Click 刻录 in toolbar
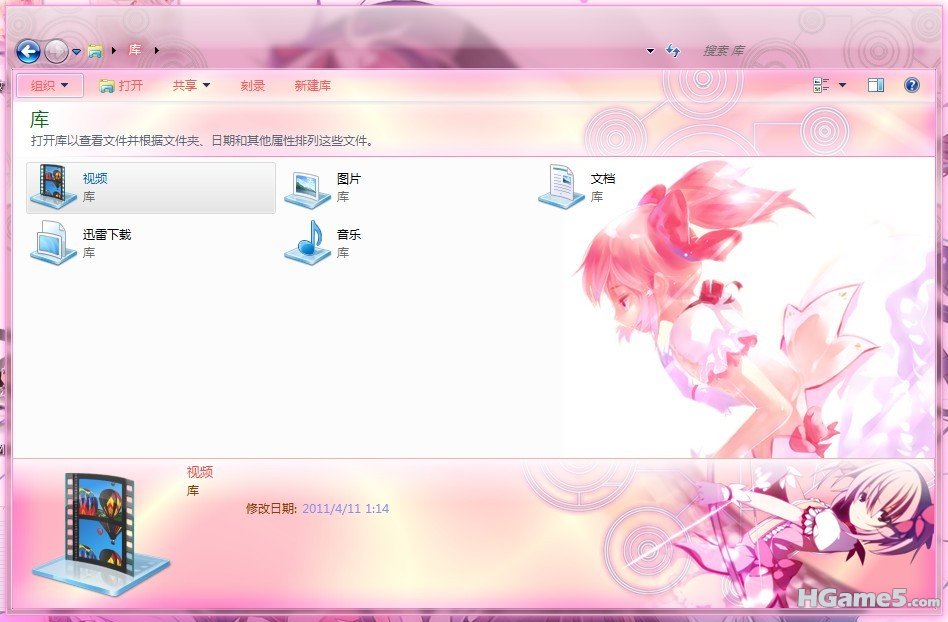This screenshot has height=622, width=948. [253, 86]
